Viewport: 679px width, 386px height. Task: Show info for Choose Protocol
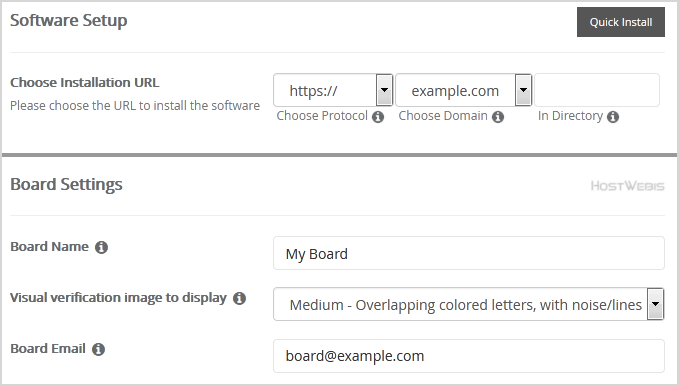(x=378, y=117)
